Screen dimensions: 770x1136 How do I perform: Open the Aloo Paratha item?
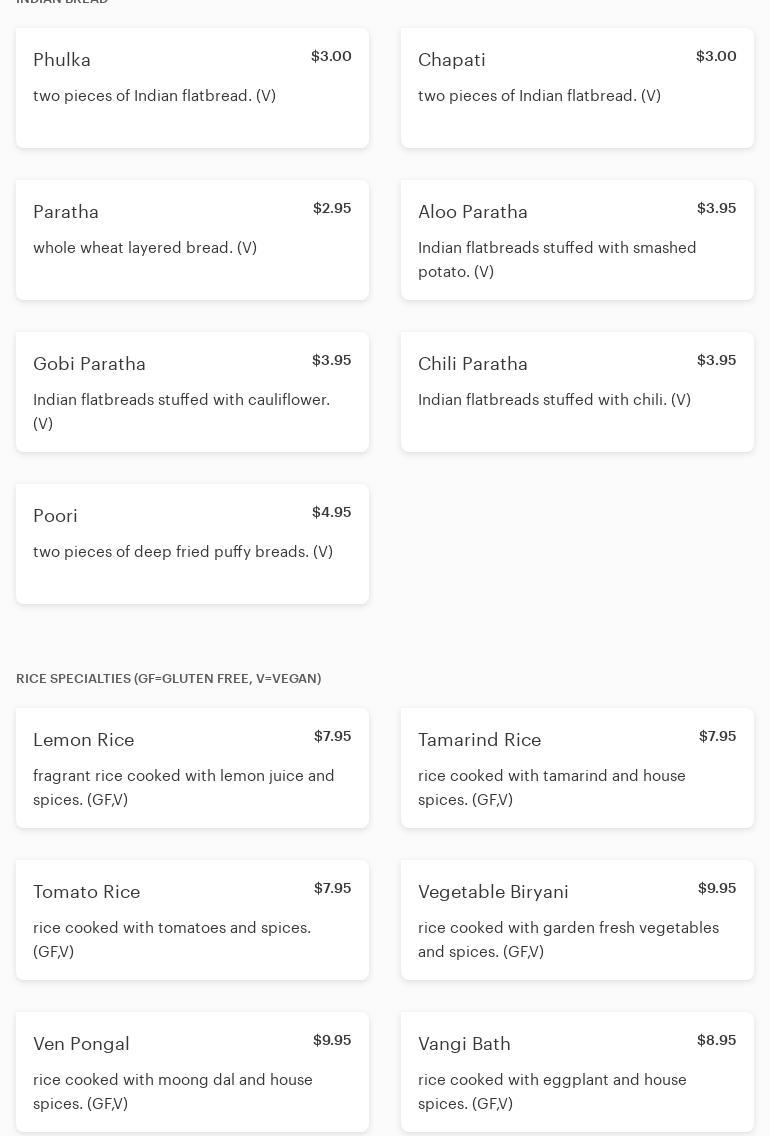pyautogui.click(x=577, y=240)
